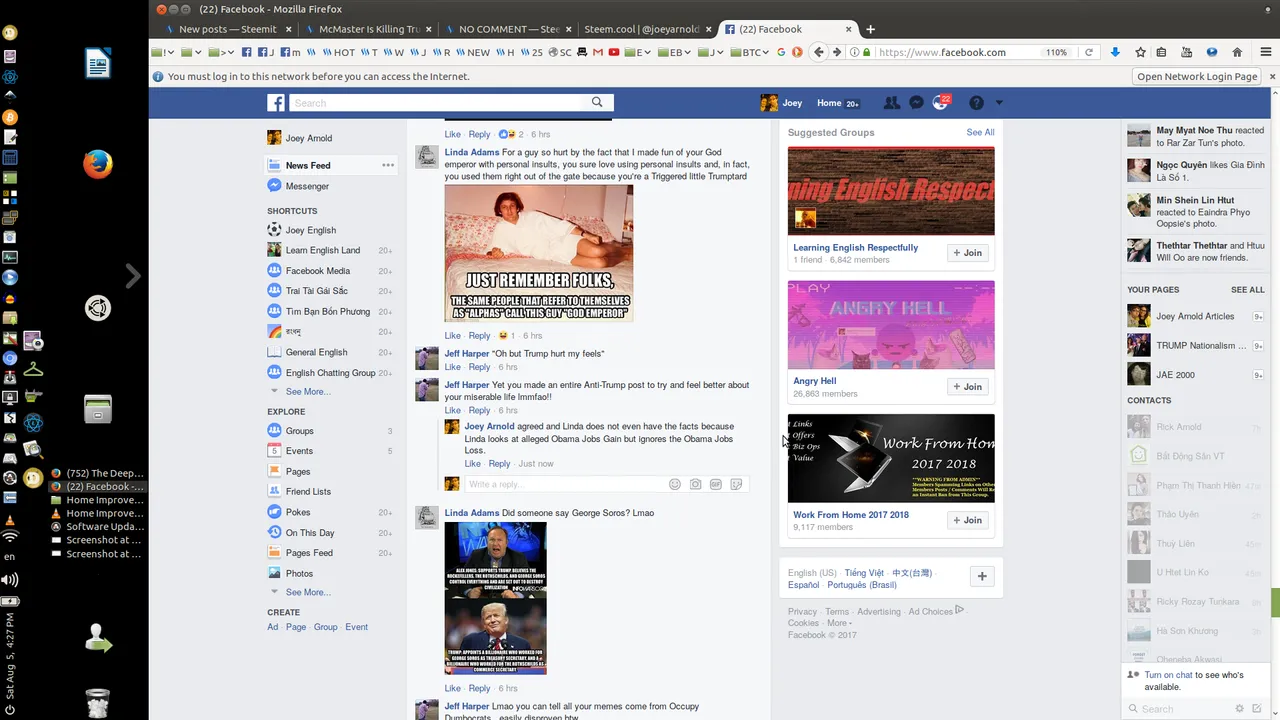Dismiss the network login notification bar
This screenshot has width=1280, height=720.
1272,76
